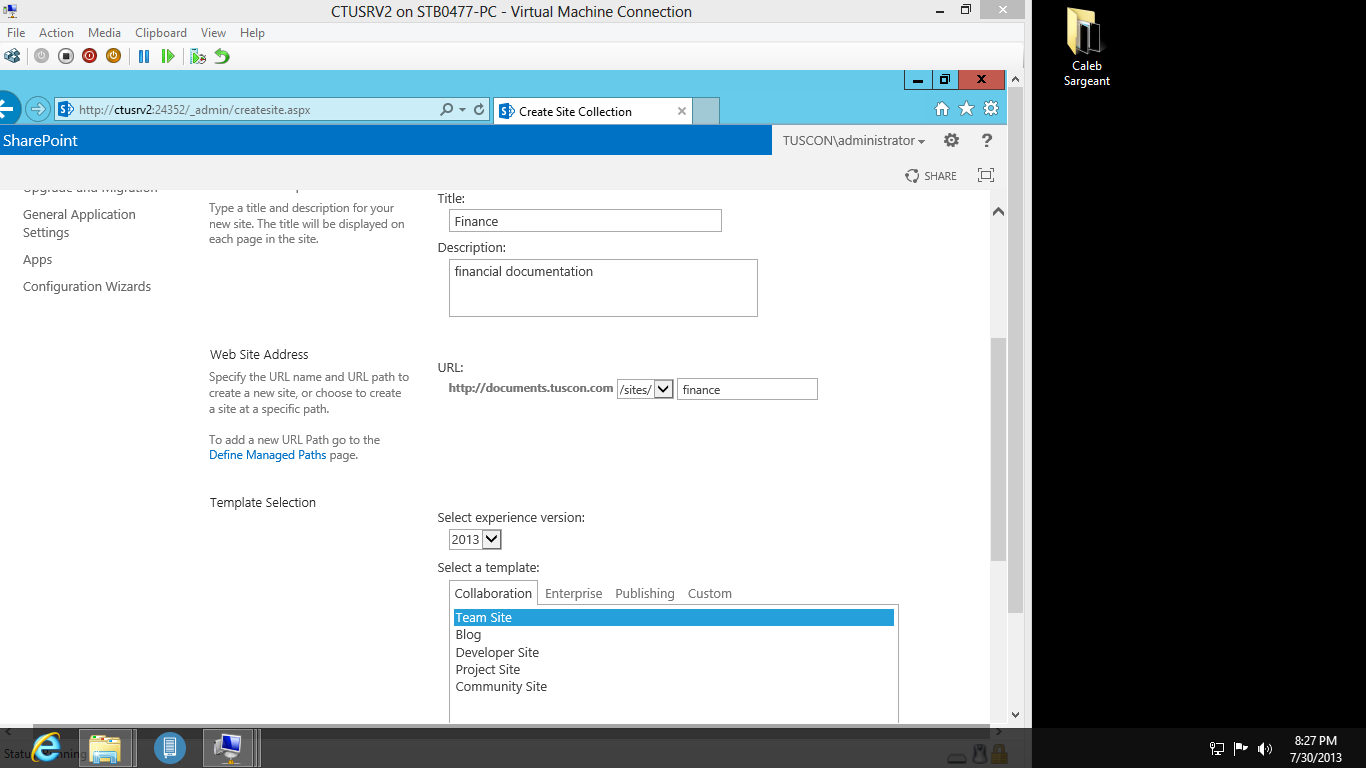The image size is (1366, 768).
Task: Select the Blog template
Action: 673,635
